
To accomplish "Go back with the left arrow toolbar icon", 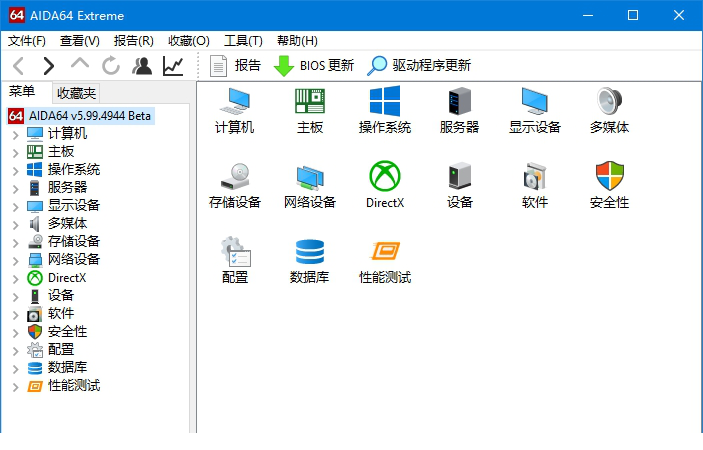I will click(x=18, y=66).
